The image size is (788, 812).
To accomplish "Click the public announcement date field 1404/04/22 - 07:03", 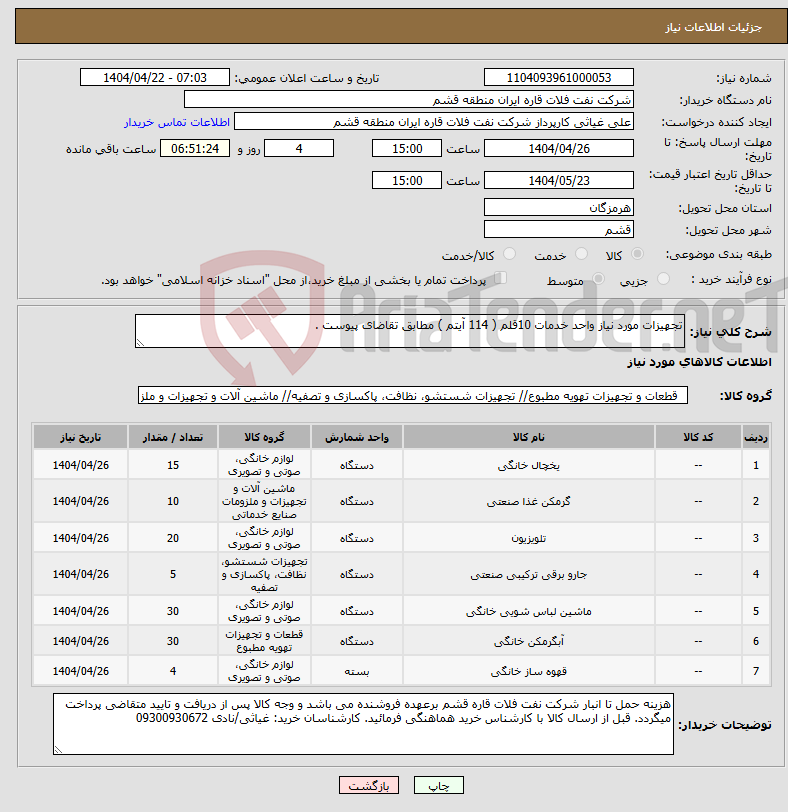I will [x=155, y=78].
